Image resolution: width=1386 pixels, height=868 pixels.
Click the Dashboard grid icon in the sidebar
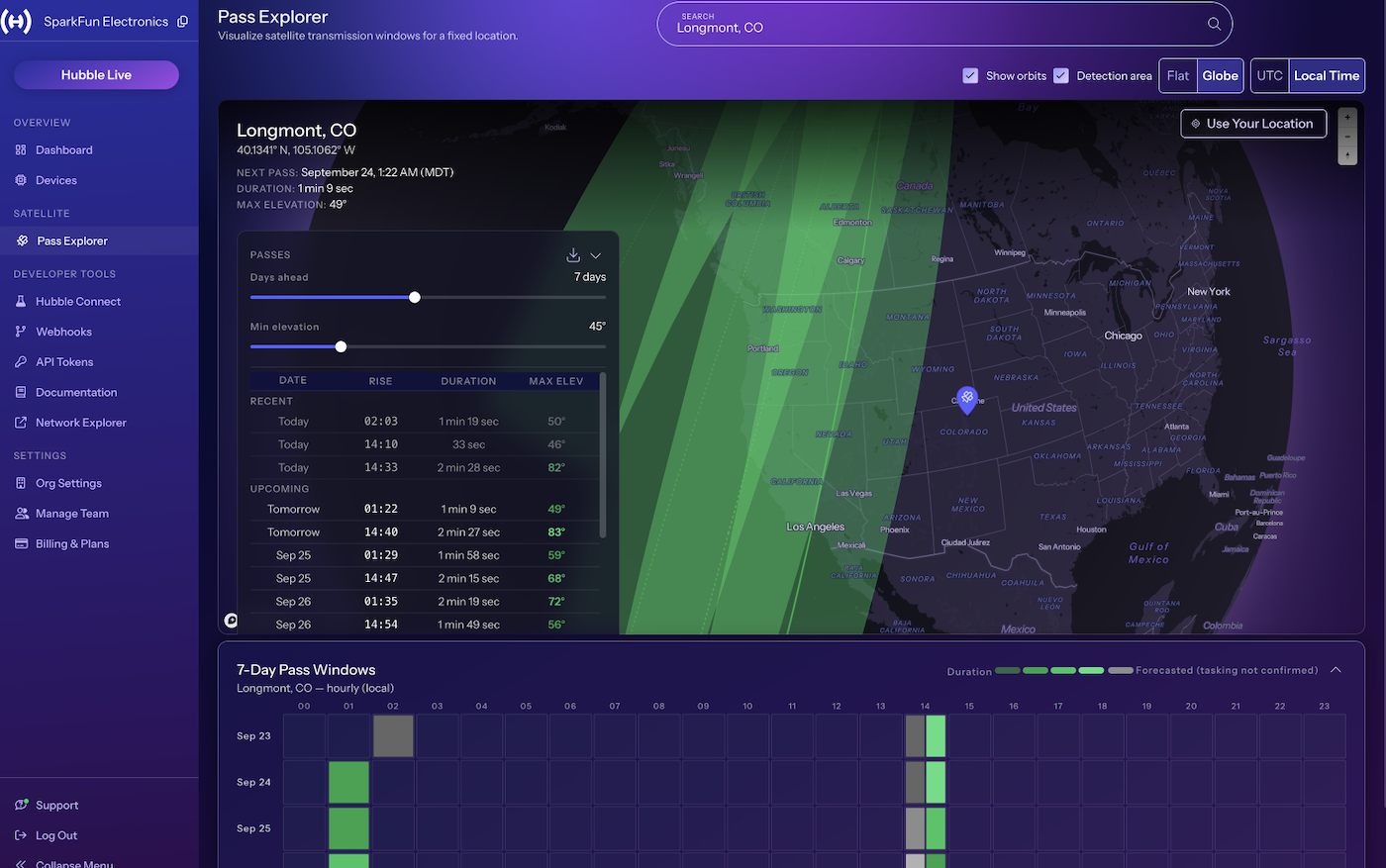(21, 150)
